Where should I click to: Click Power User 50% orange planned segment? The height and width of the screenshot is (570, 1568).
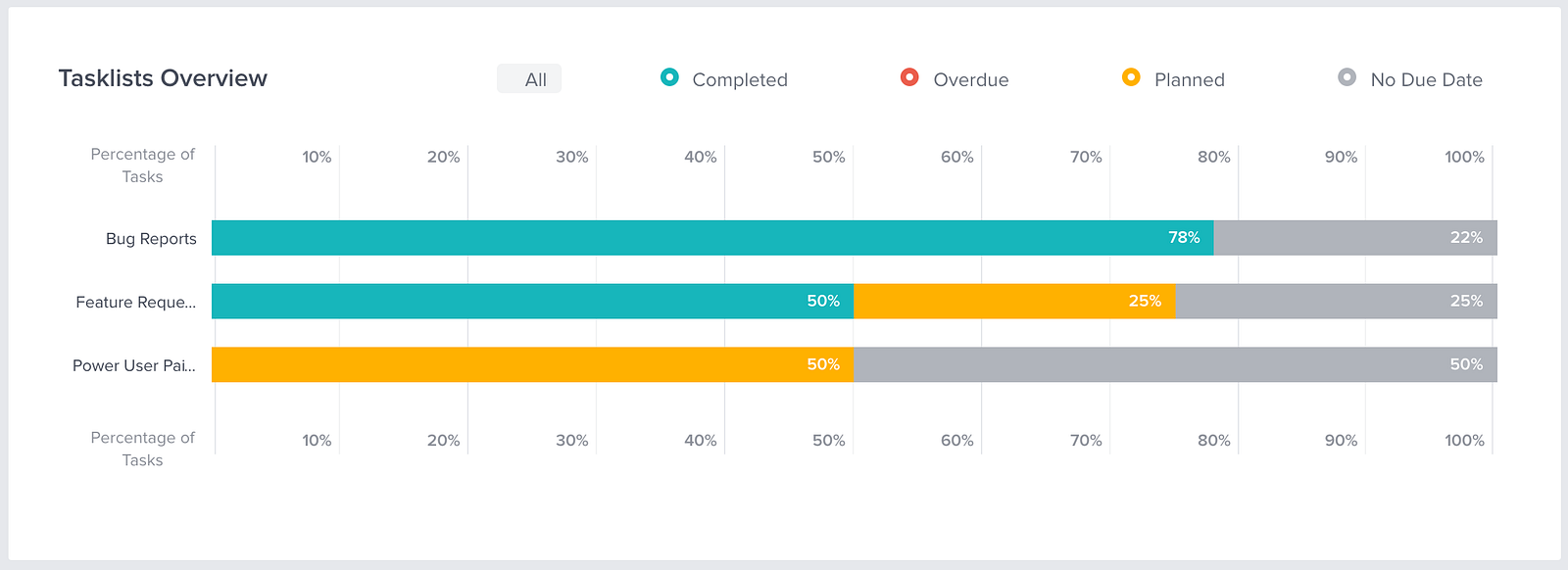point(532,364)
